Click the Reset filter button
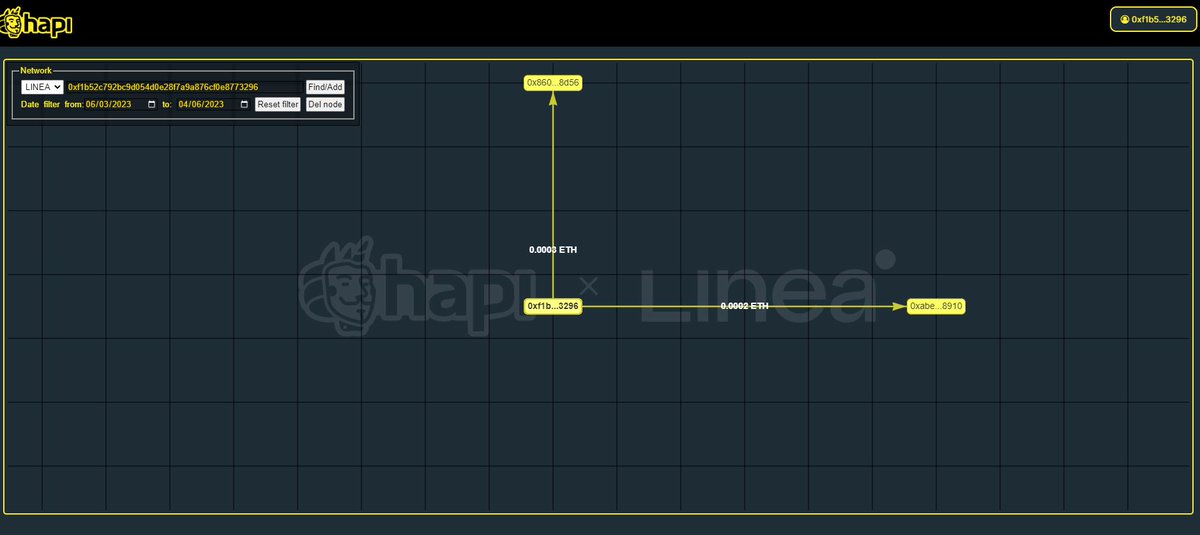 click(277, 104)
